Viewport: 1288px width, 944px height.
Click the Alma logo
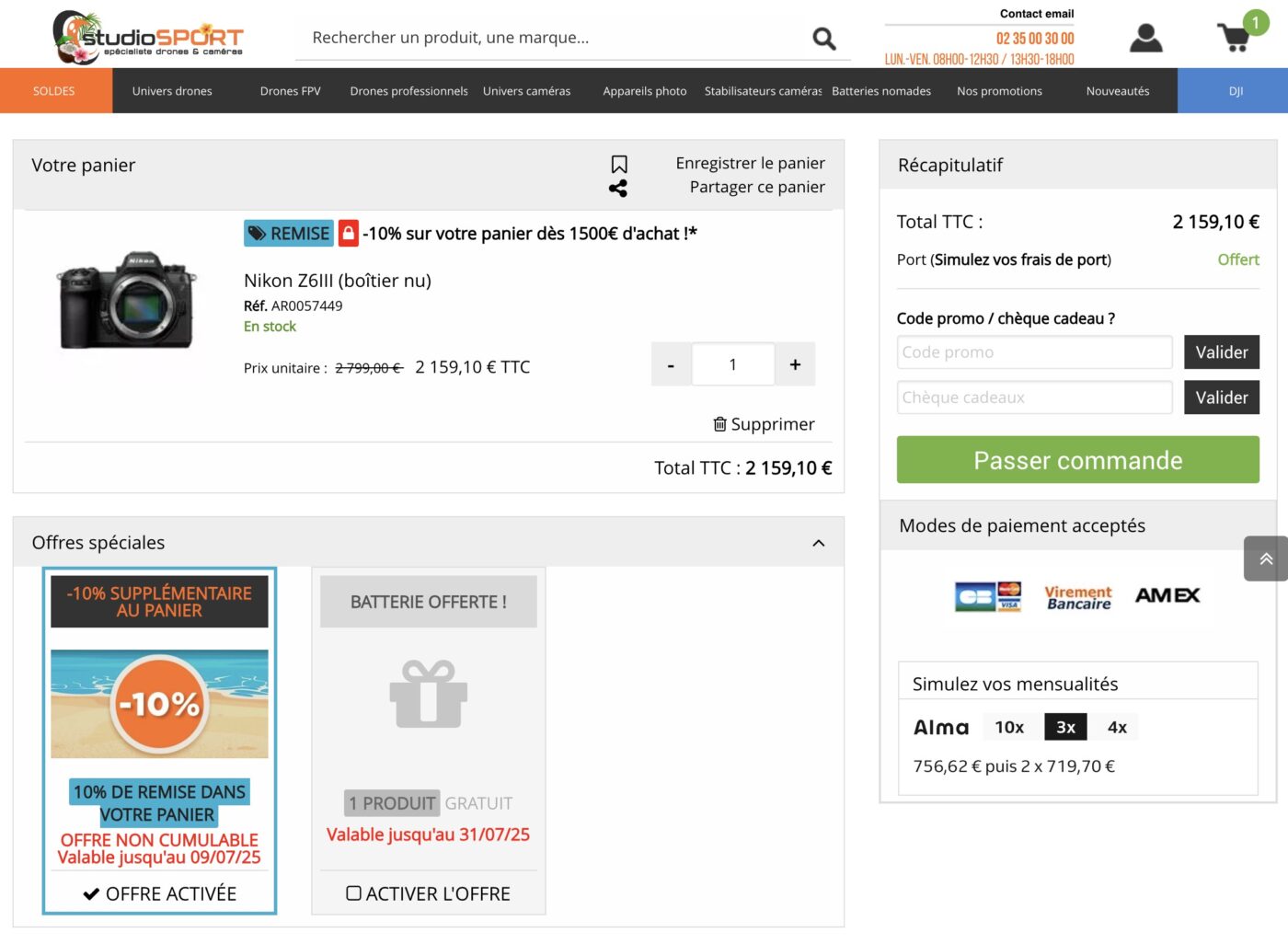(941, 728)
